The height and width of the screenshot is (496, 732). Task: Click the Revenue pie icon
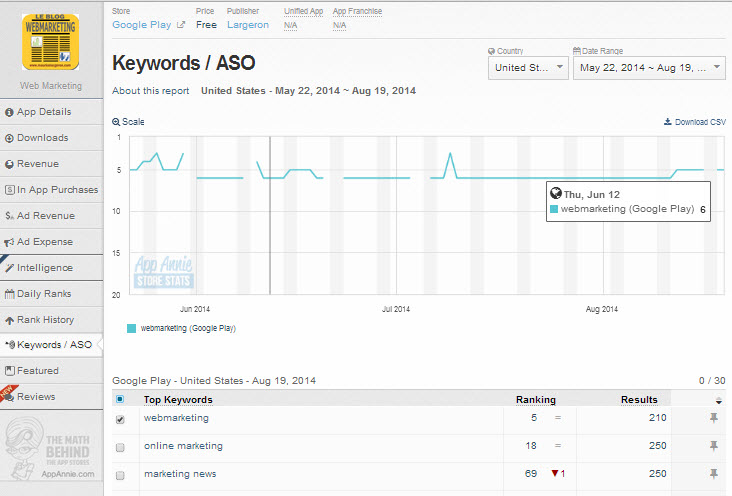[x=9, y=164]
